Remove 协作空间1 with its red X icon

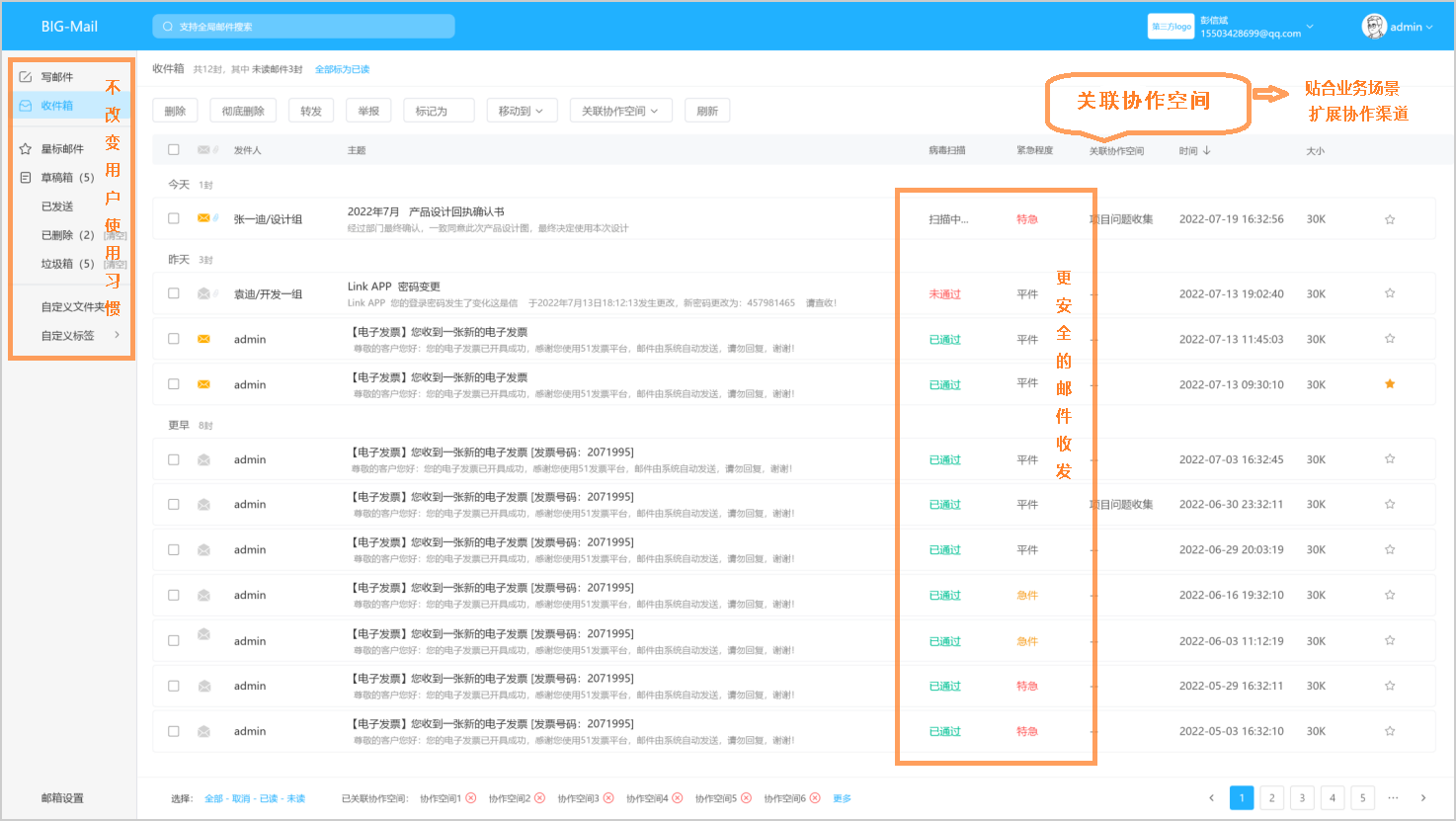(471, 798)
